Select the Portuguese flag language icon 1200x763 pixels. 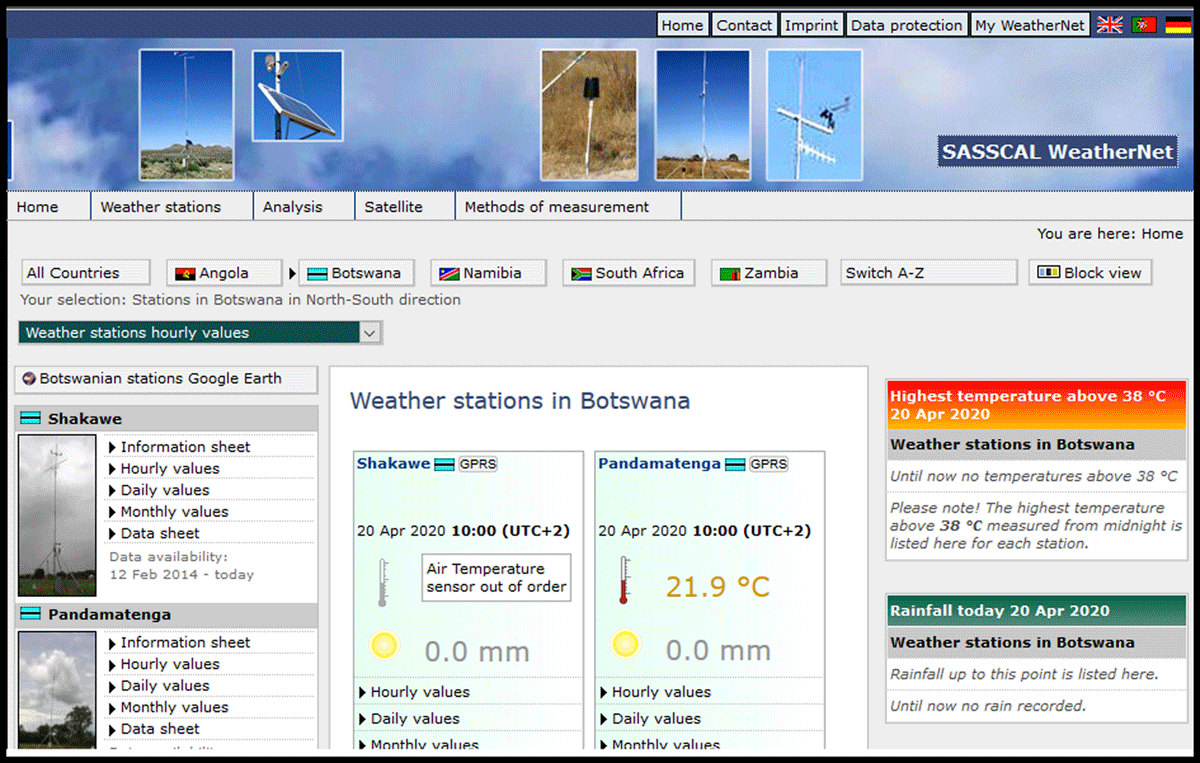pos(1144,25)
